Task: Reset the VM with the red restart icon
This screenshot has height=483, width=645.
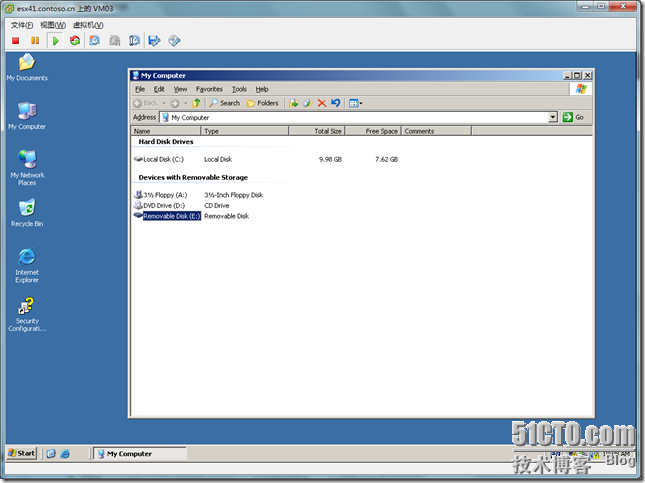Action: 75,41
